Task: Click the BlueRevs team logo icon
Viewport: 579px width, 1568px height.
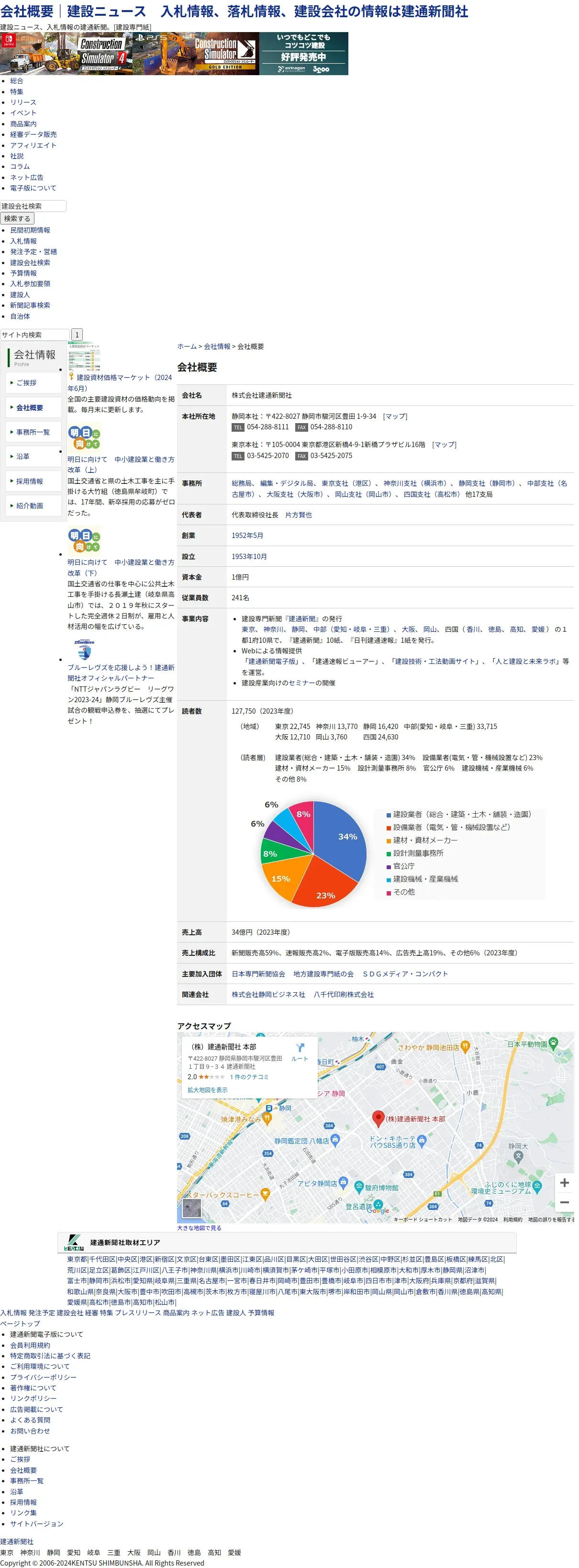Action: pyautogui.click(x=84, y=649)
